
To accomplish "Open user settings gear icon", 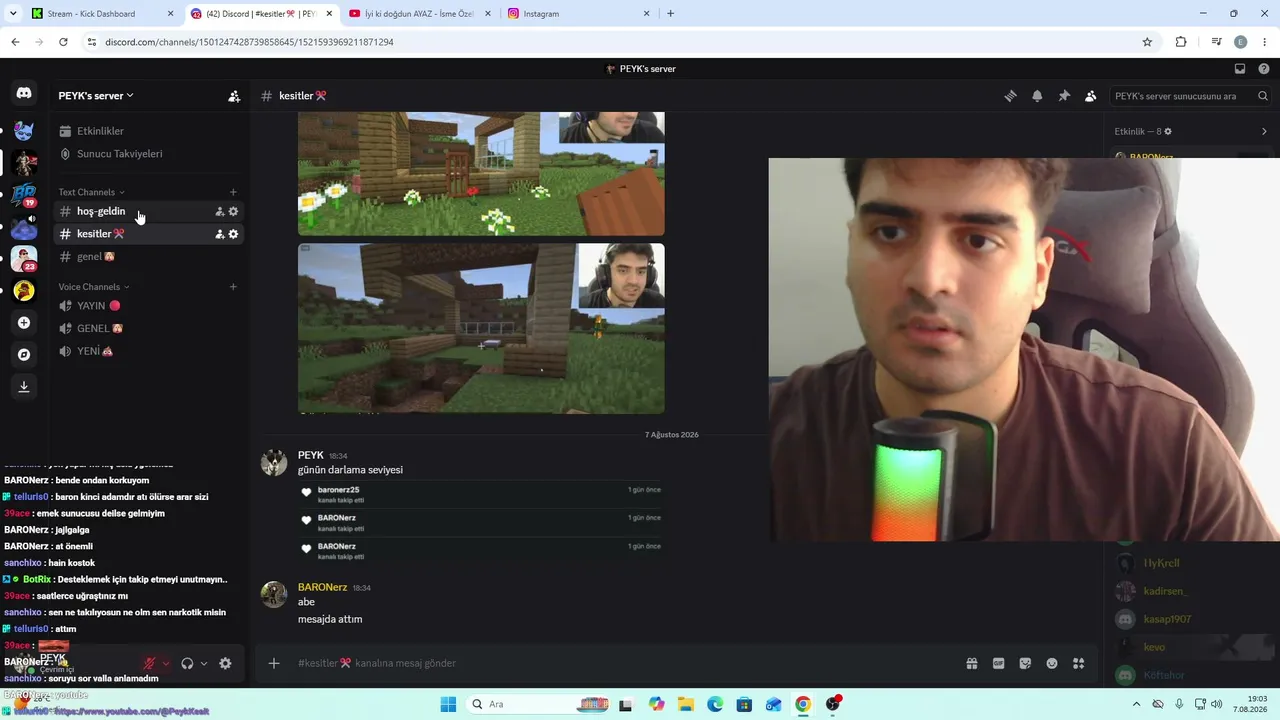I will pyautogui.click(x=225, y=663).
